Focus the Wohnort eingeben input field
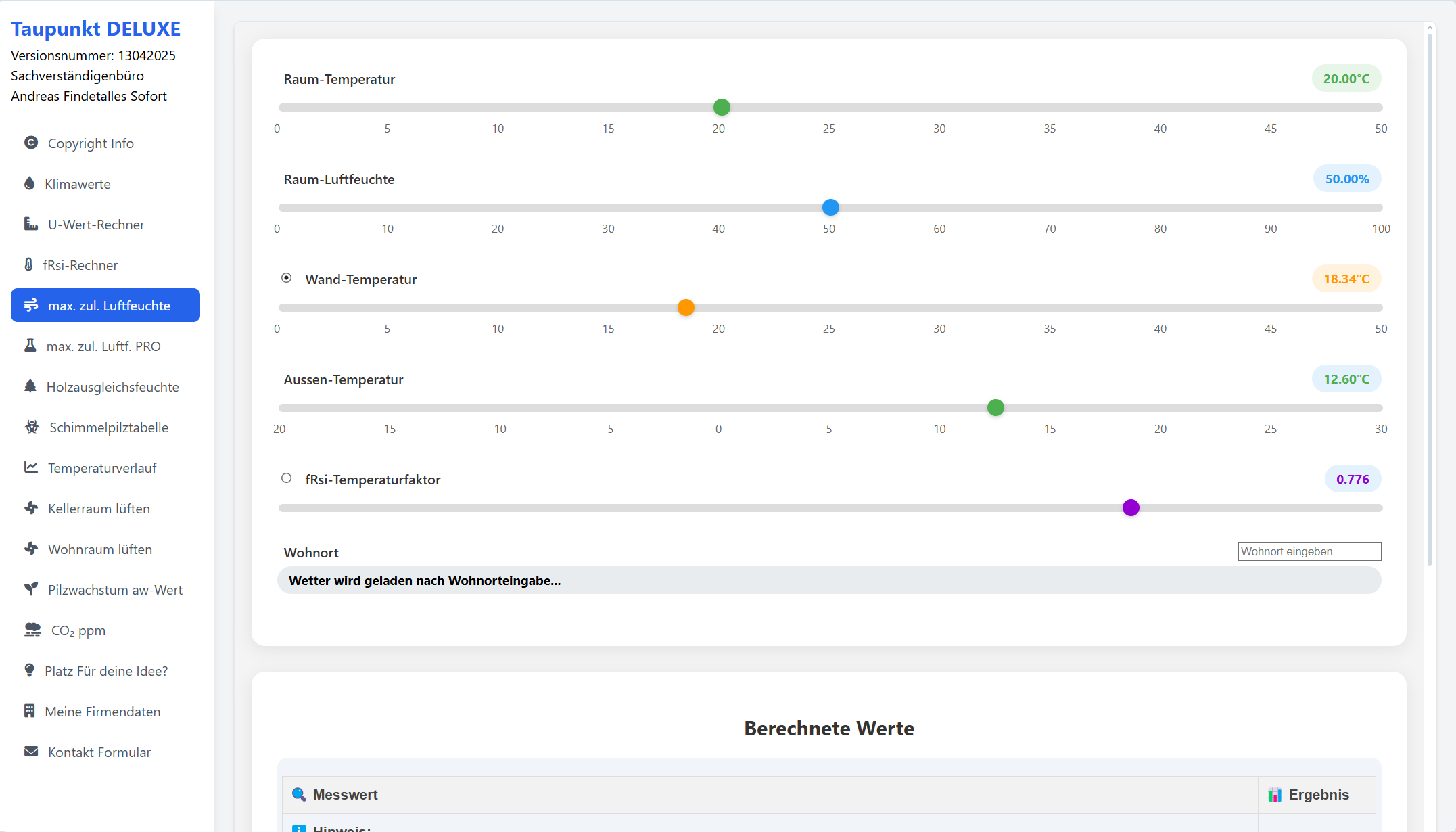Screen dimensions: 1456x832 (1309, 551)
